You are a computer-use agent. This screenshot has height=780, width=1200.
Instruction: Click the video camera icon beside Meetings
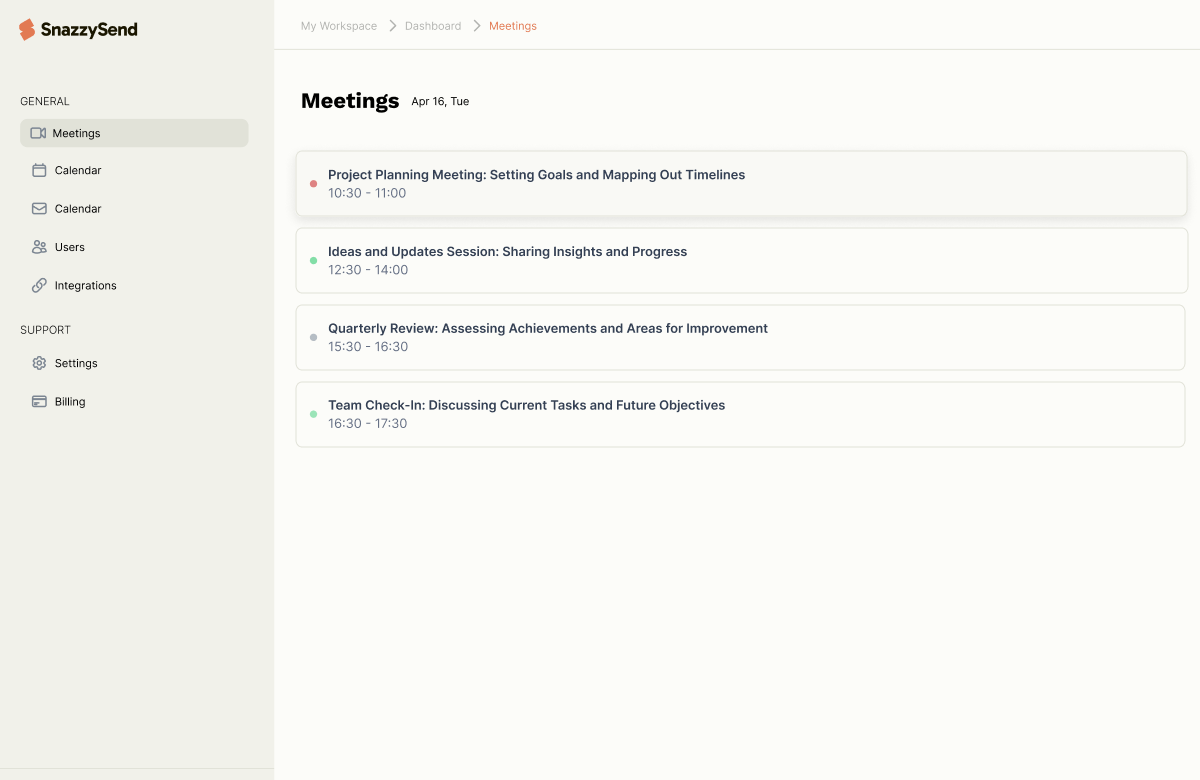point(38,133)
